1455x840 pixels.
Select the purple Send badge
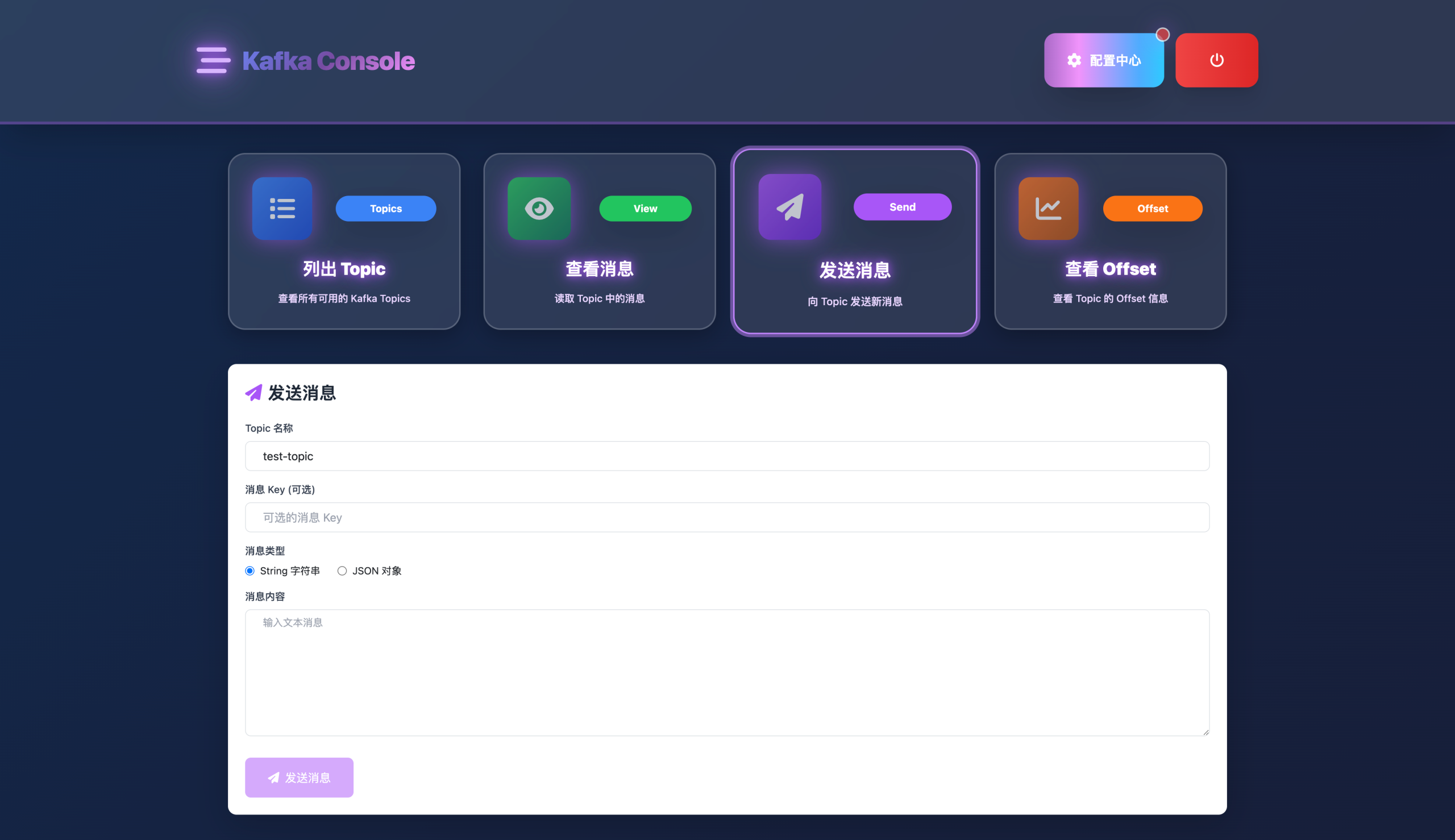pyautogui.click(x=903, y=206)
